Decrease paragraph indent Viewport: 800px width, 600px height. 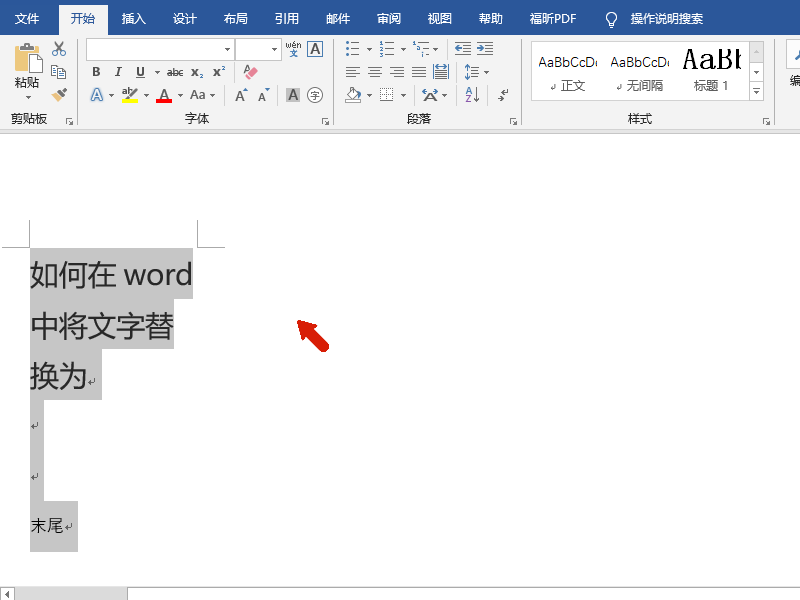point(463,49)
